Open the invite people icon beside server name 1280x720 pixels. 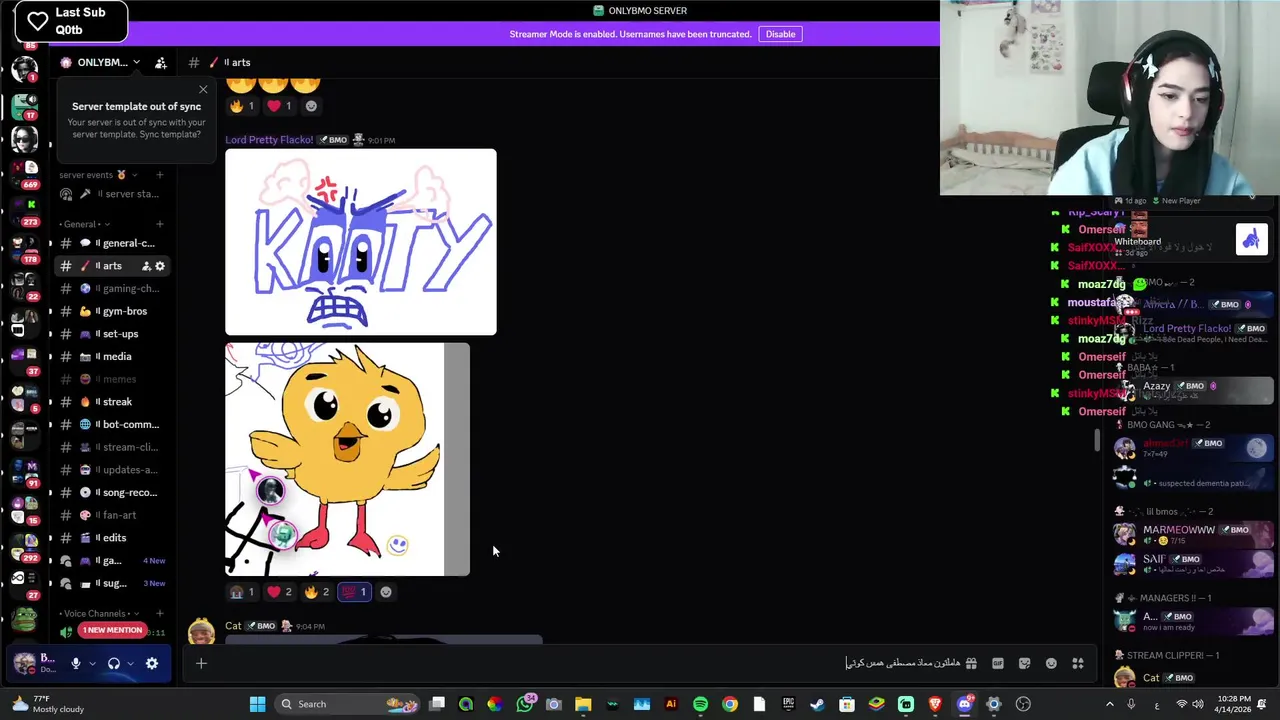pyautogui.click(x=161, y=62)
